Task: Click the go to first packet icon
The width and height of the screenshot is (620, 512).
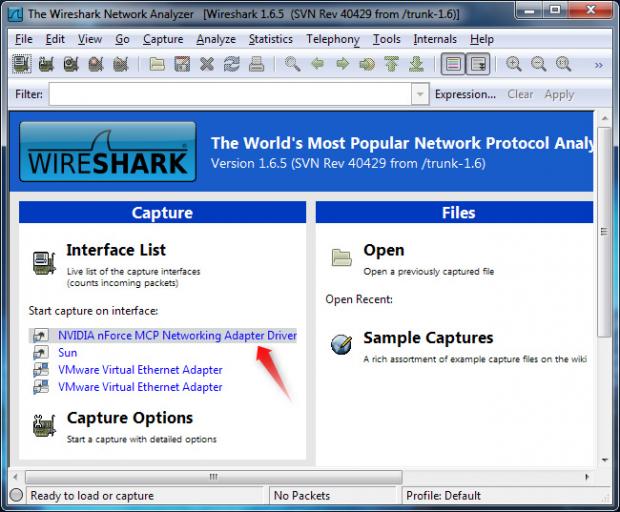Action: click(x=391, y=65)
